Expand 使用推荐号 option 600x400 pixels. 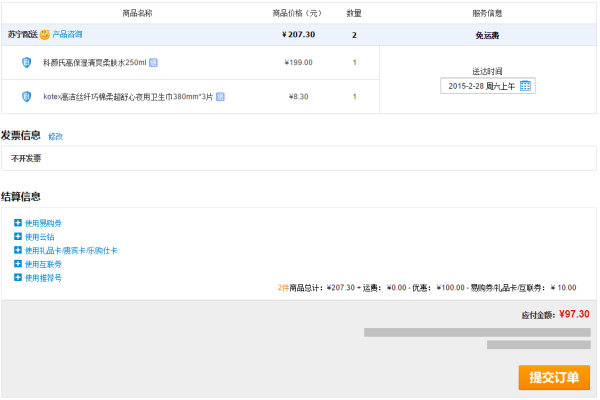pos(43,278)
